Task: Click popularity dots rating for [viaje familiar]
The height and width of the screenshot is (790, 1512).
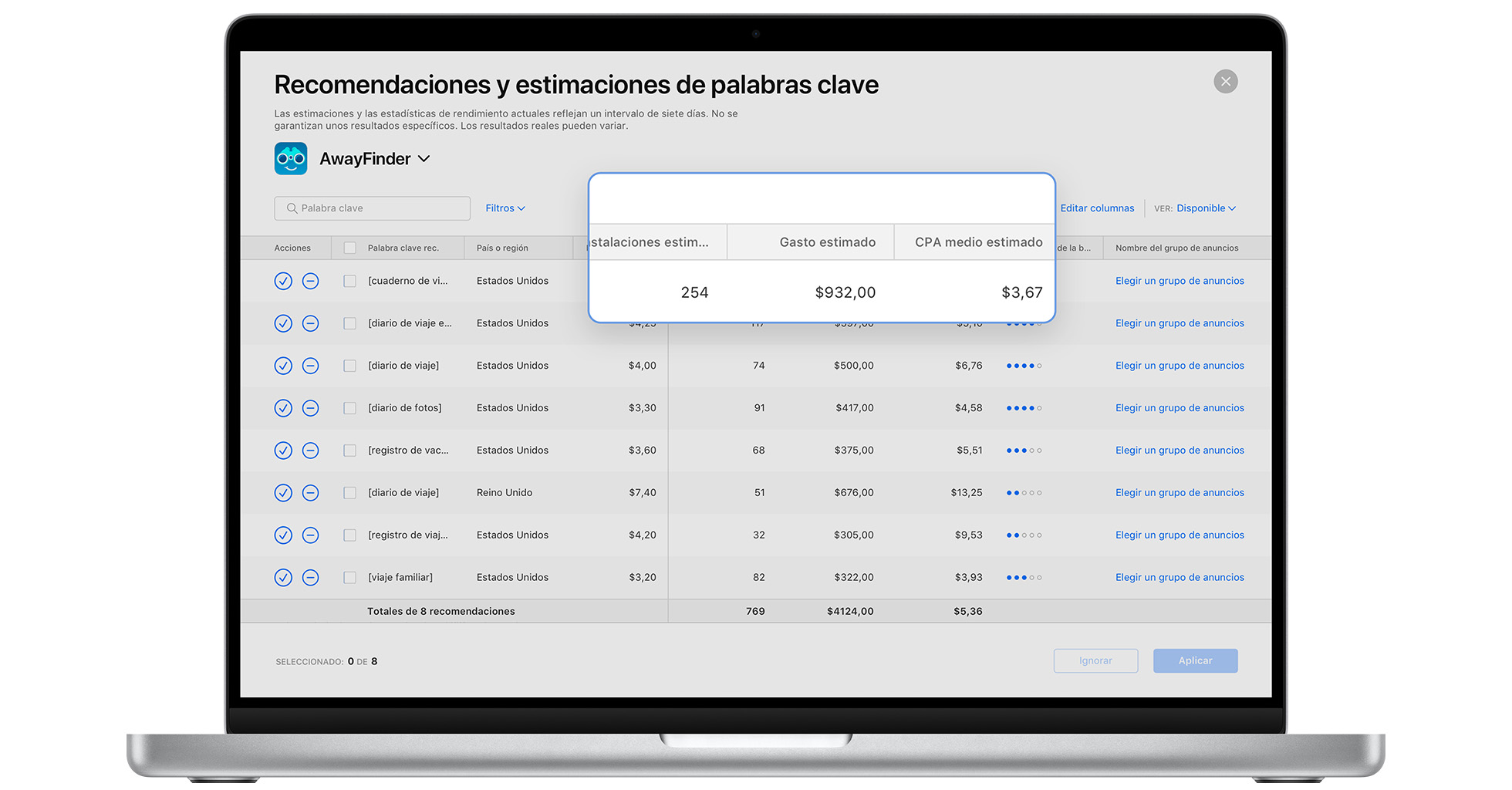Action: (x=1024, y=578)
